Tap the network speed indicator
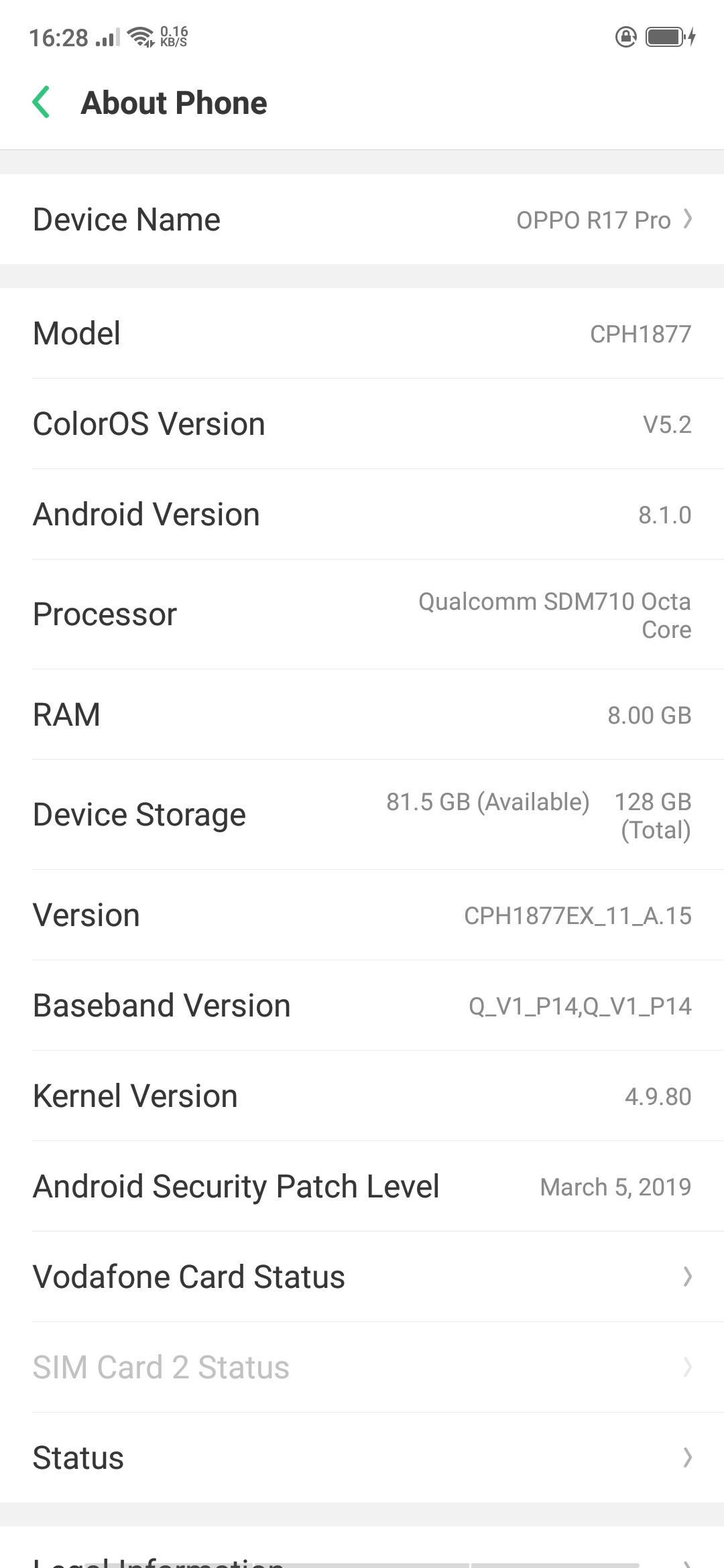The height and width of the screenshot is (1568, 724). pos(174,37)
